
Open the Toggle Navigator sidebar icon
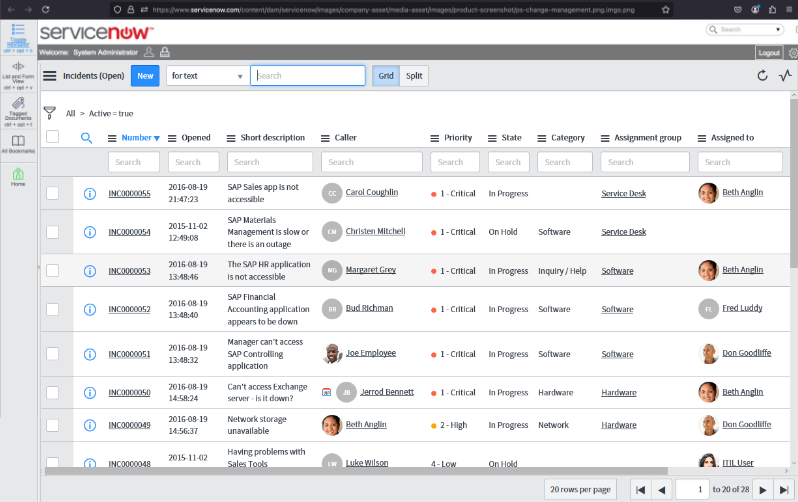18,38
